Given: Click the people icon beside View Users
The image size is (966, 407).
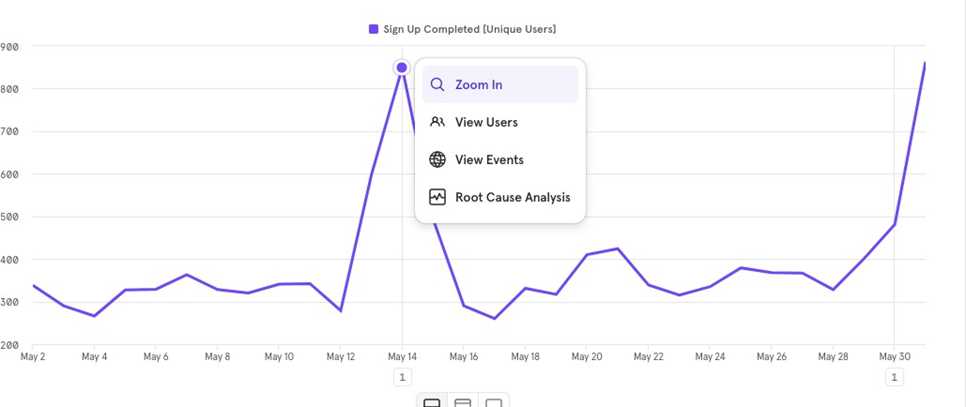Looking at the screenshot, I should click(x=437, y=122).
